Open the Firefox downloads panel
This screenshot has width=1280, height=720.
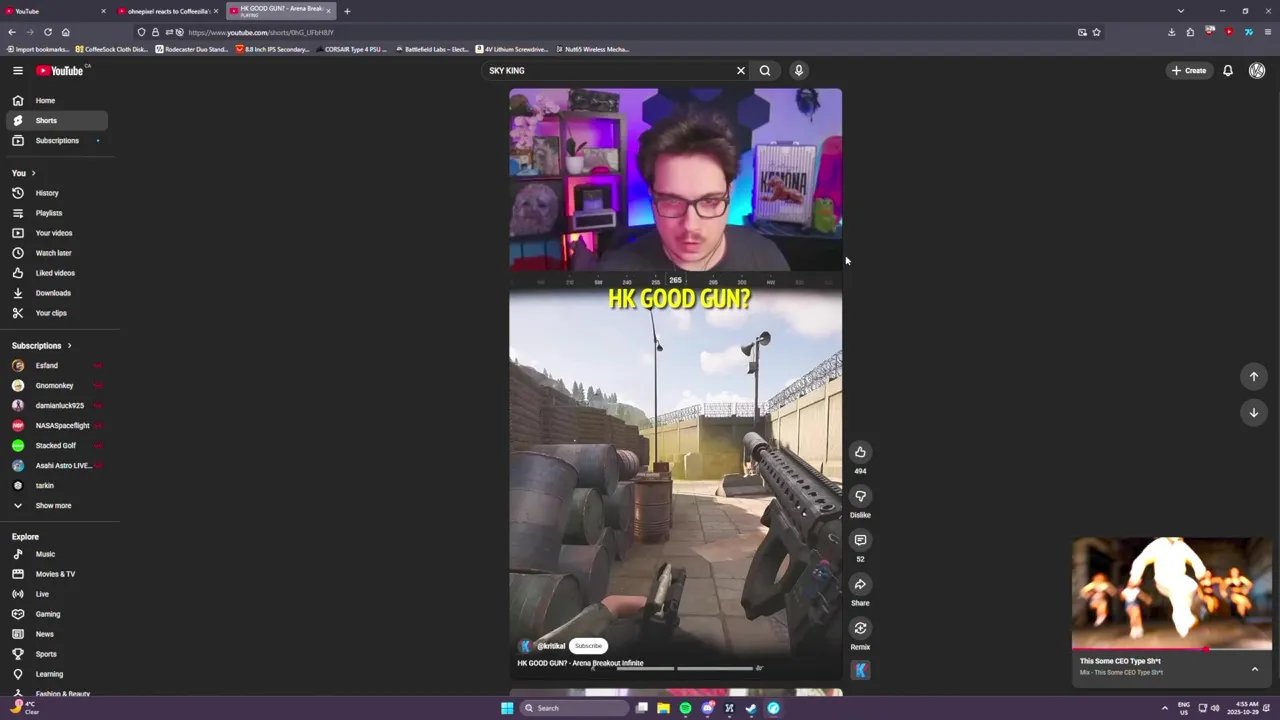click(1172, 32)
